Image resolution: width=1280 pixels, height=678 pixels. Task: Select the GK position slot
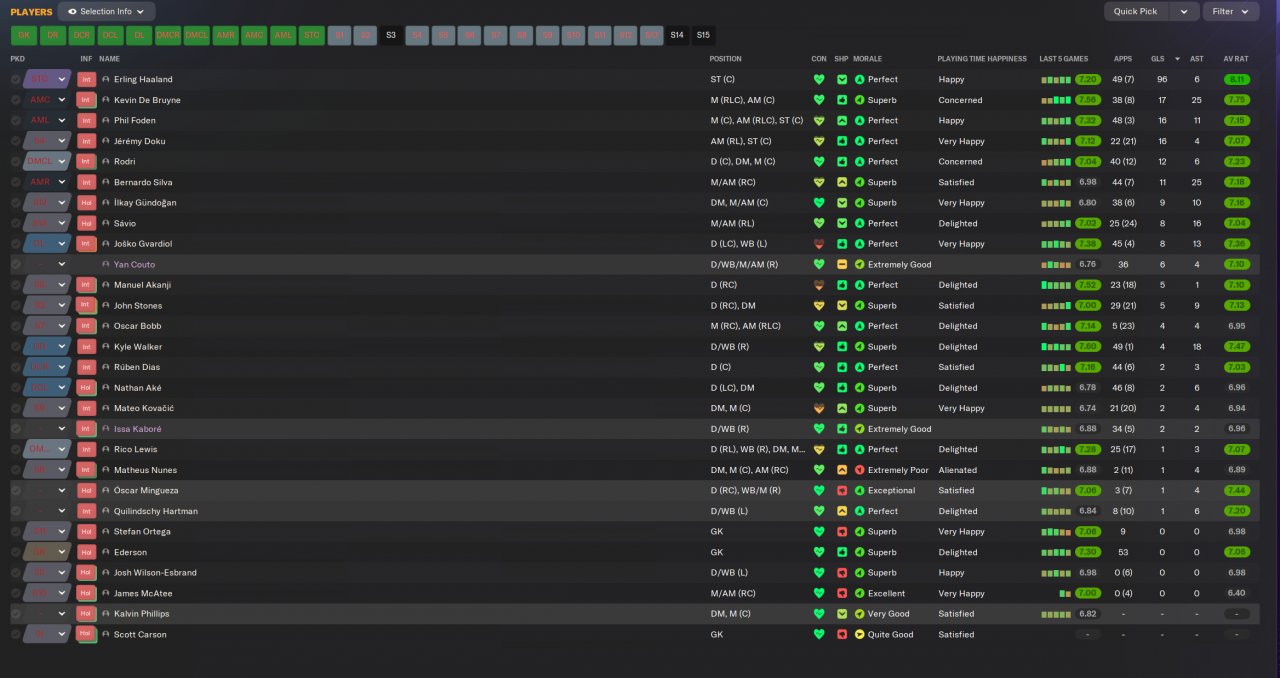24,35
